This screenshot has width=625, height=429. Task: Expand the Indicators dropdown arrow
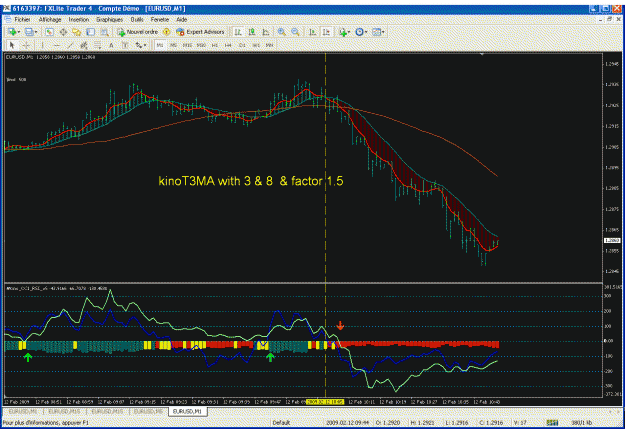coord(349,32)
